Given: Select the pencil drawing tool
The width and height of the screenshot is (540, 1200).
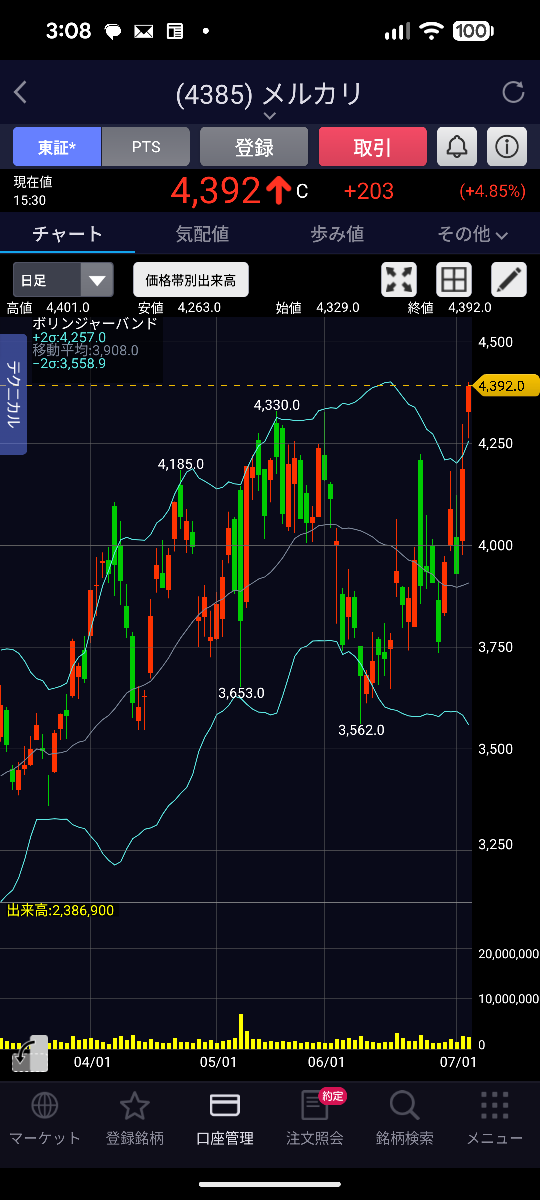Looking at the screenshot, I should tap(508, 280).
